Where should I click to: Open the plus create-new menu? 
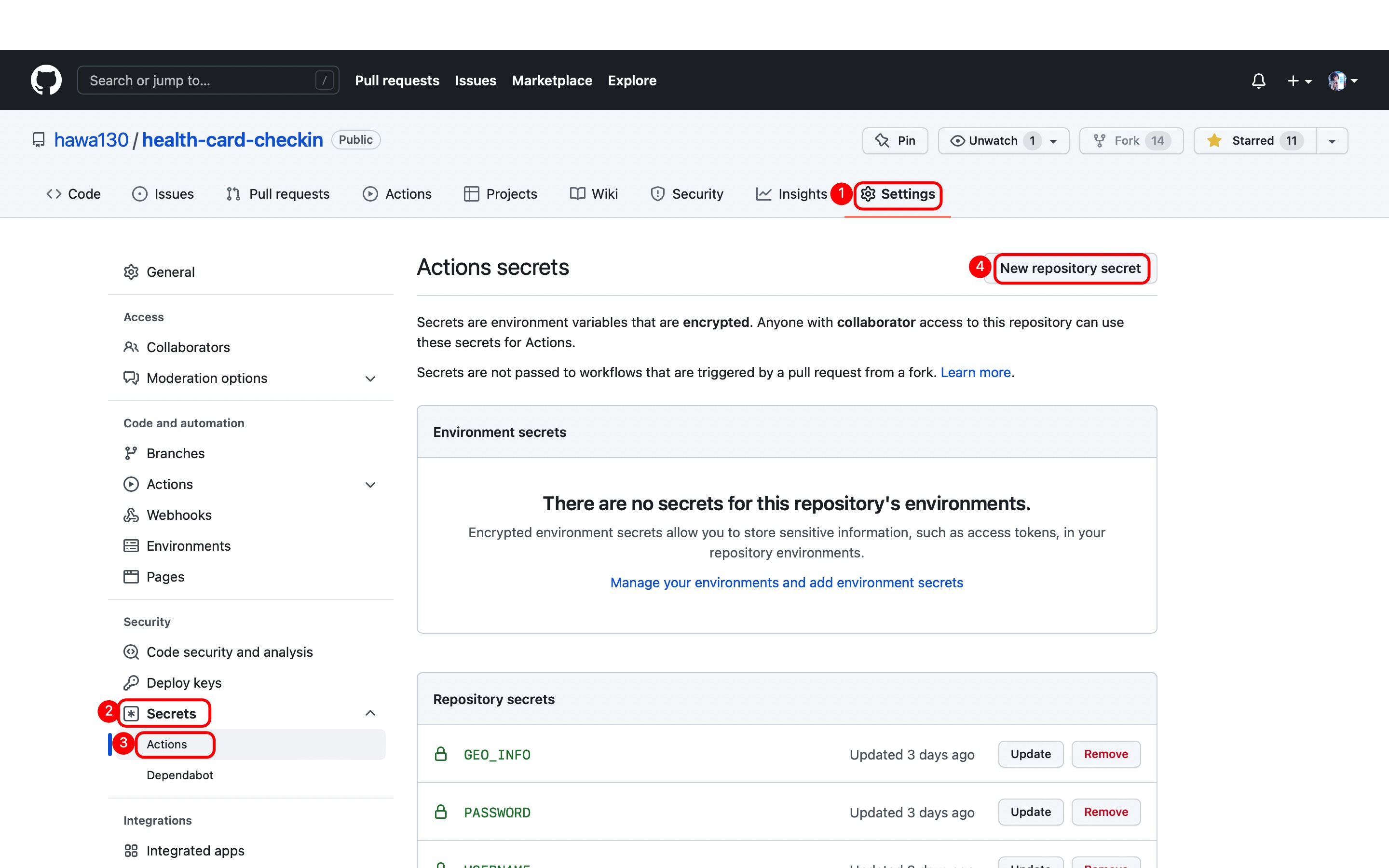click(x=1299, y=81)
